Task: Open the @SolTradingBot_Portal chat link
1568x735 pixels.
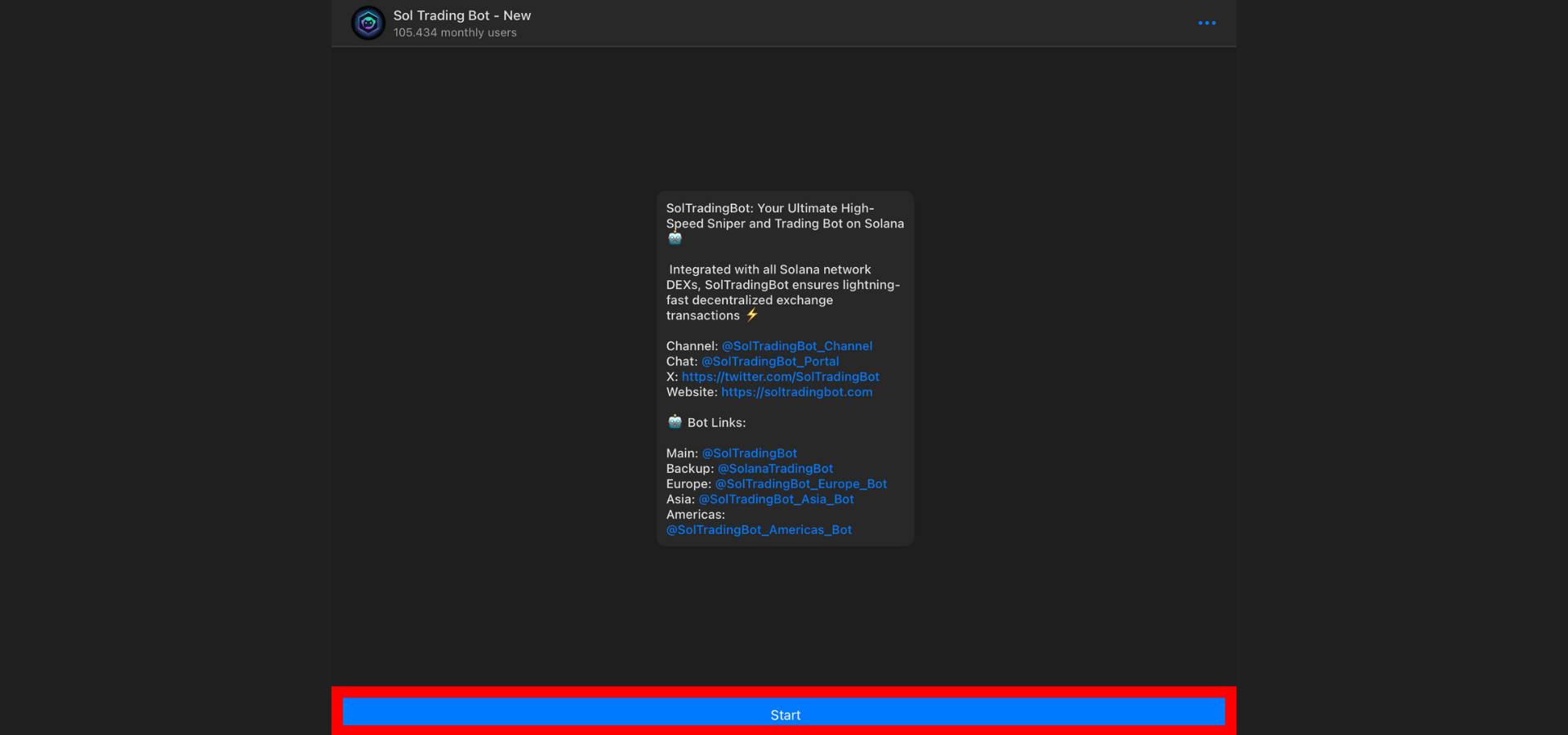Action: click(769, 361)
